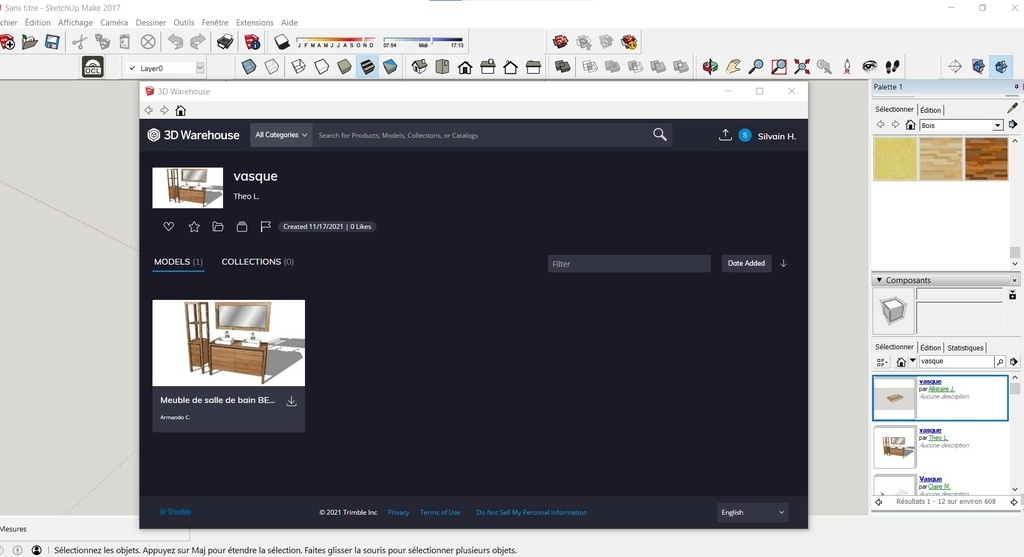The height and width of the screenshot is (557, 1024).
Task: Open components navigation dropdown arrow beside home
Action: [912, 361]
